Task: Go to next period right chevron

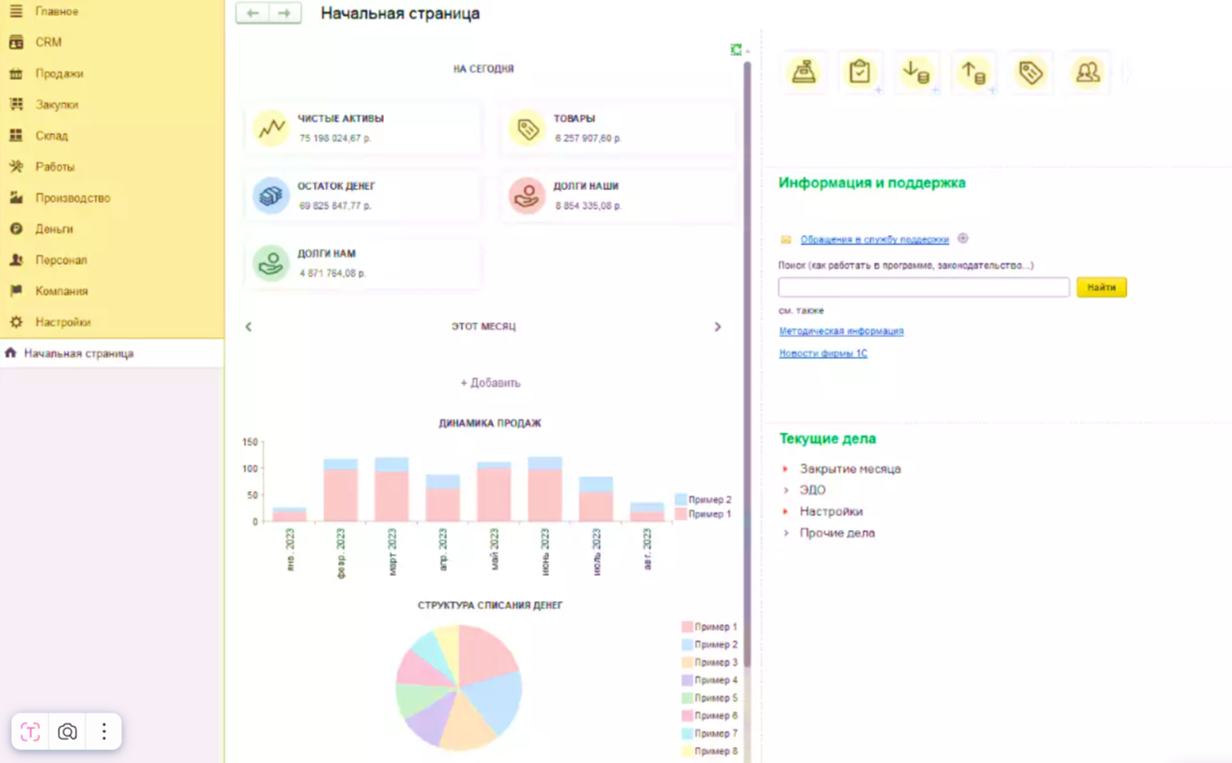Action: 717,327
